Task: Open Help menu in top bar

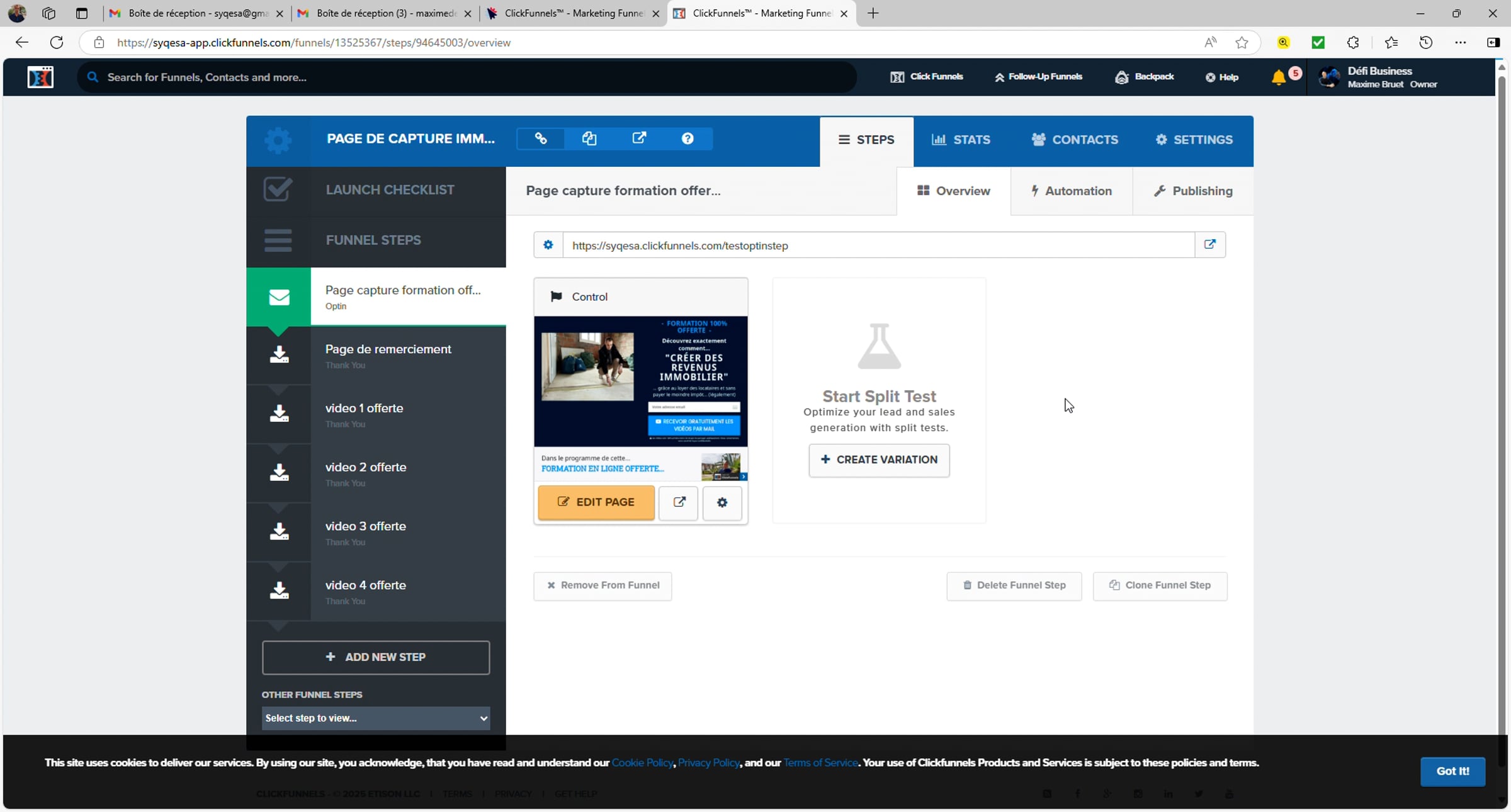Action: [1222, 77]
